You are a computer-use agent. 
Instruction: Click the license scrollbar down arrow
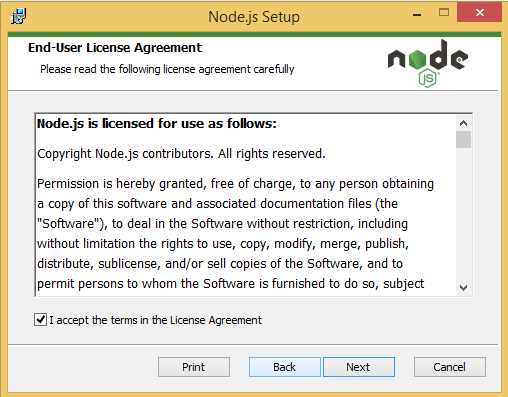(463, 287)
